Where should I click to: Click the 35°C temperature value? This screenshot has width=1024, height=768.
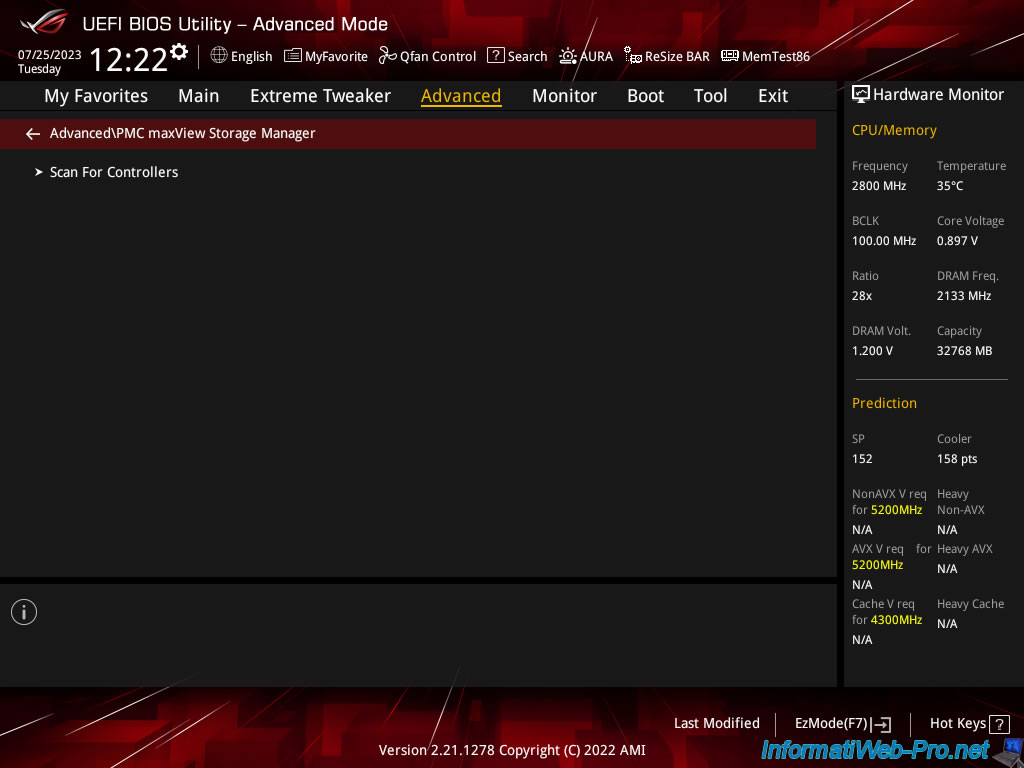(950, 186)
